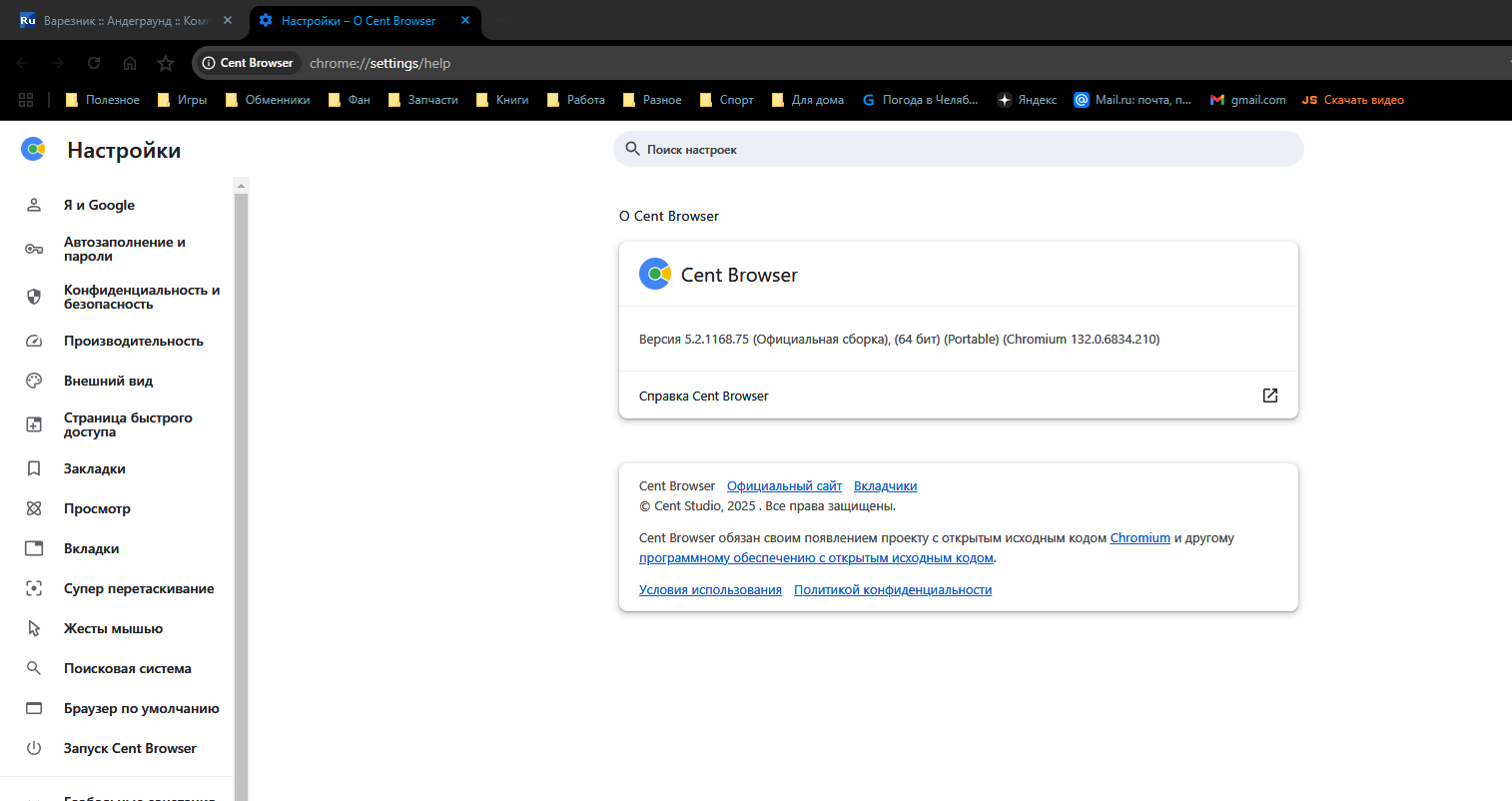Close the Варезник tab
The height and width of the screenshot is (801, 1512).
coord(228,20)
